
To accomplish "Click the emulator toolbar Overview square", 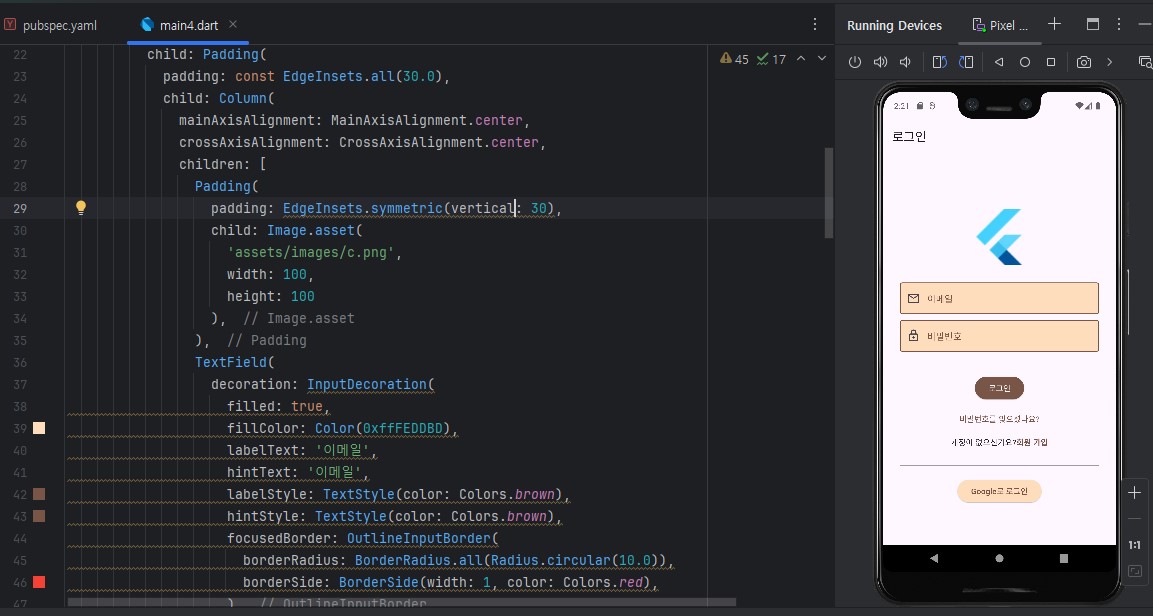I will pyautogui.click(x=1051, y=62).
